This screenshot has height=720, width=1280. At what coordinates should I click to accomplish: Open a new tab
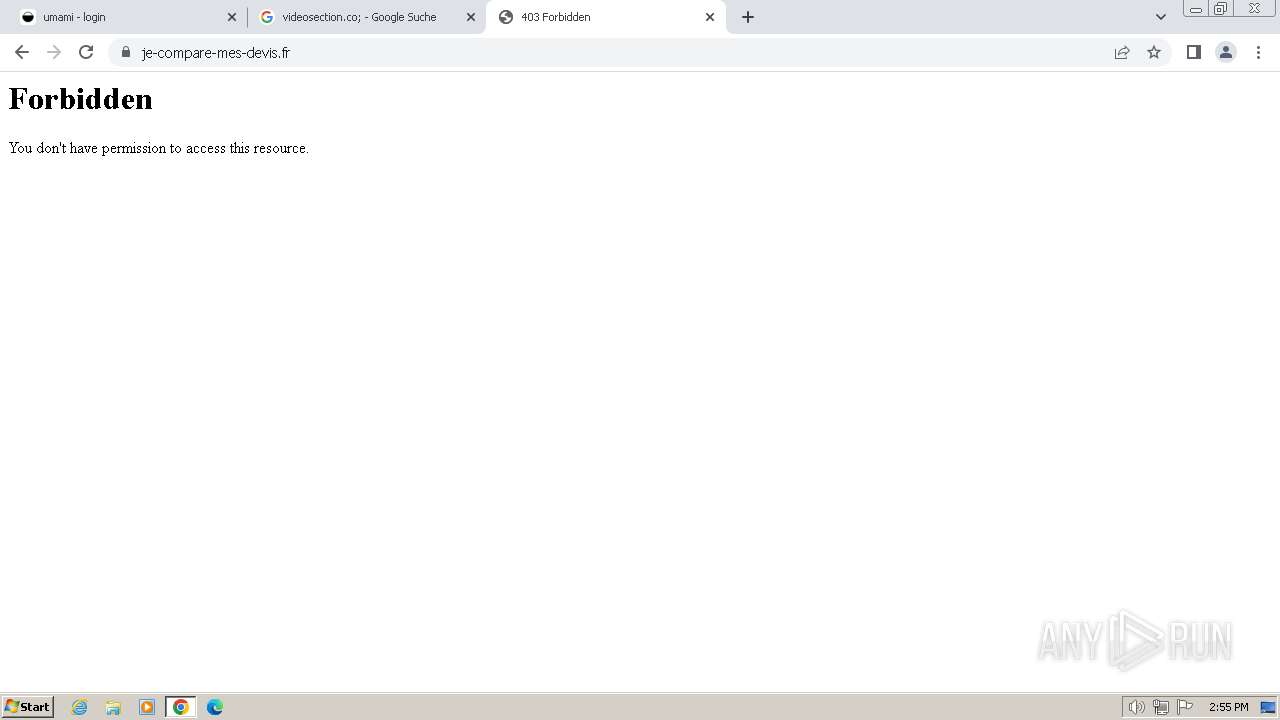pos(748,17)
